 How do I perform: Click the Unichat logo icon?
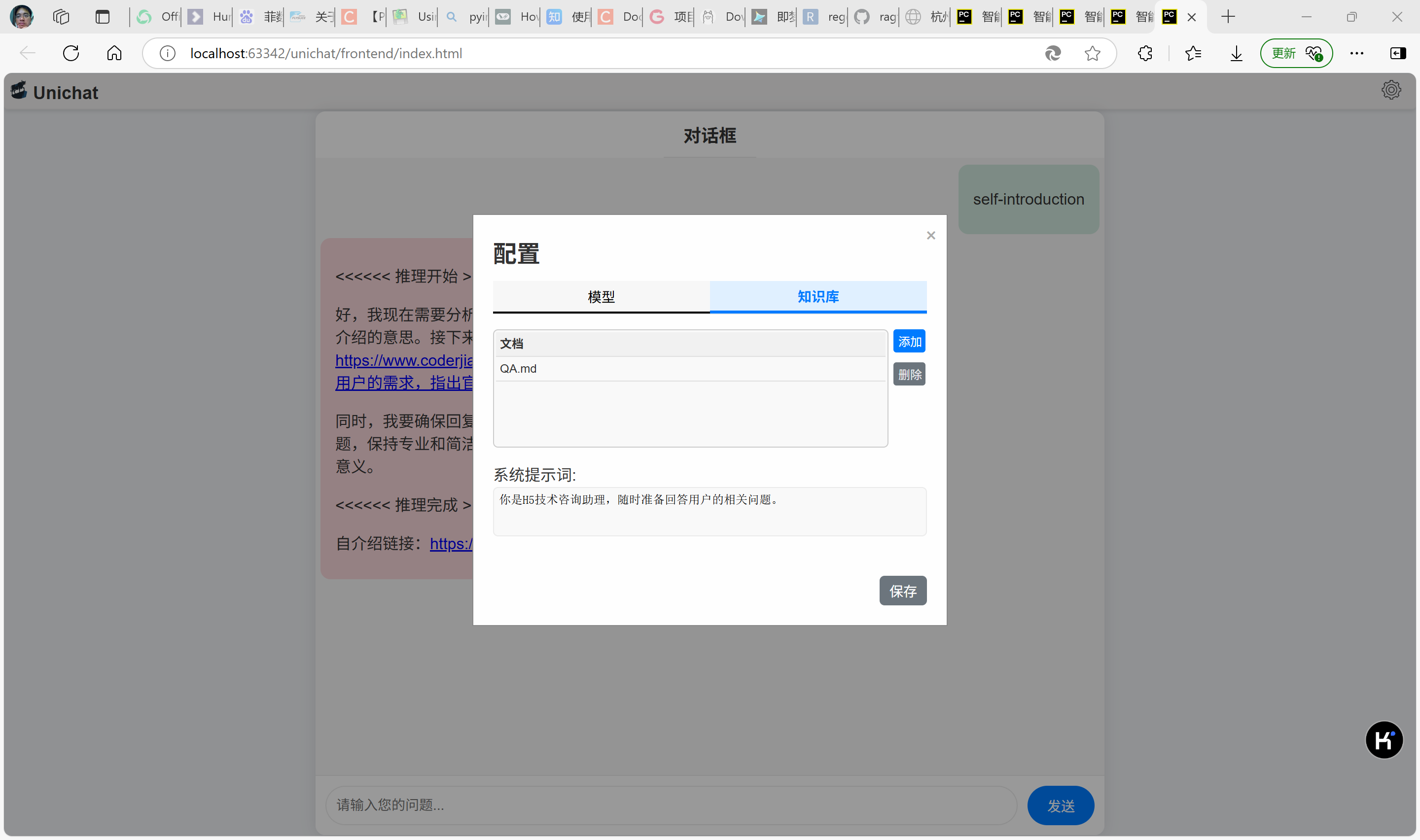coord(19,90)
